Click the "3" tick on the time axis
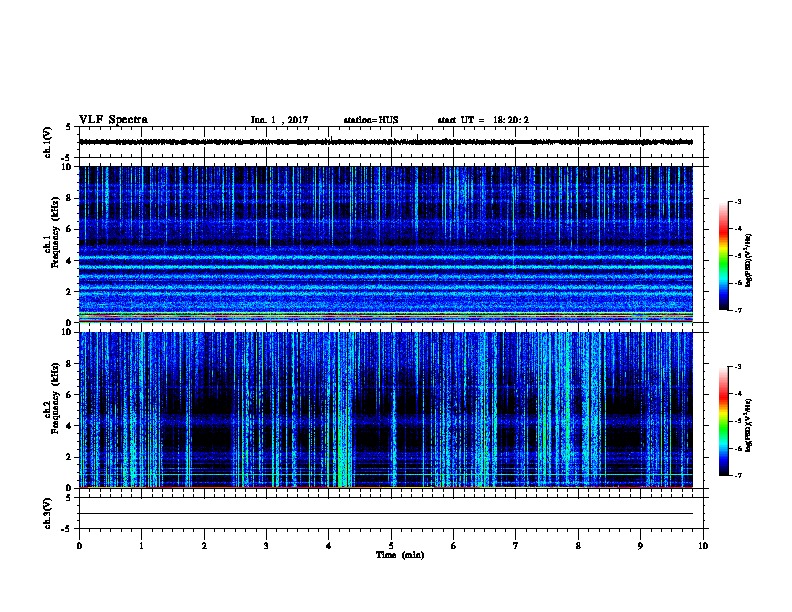Image resolution: width=792 pixels, height=612 pixels. tap(266, 546)
